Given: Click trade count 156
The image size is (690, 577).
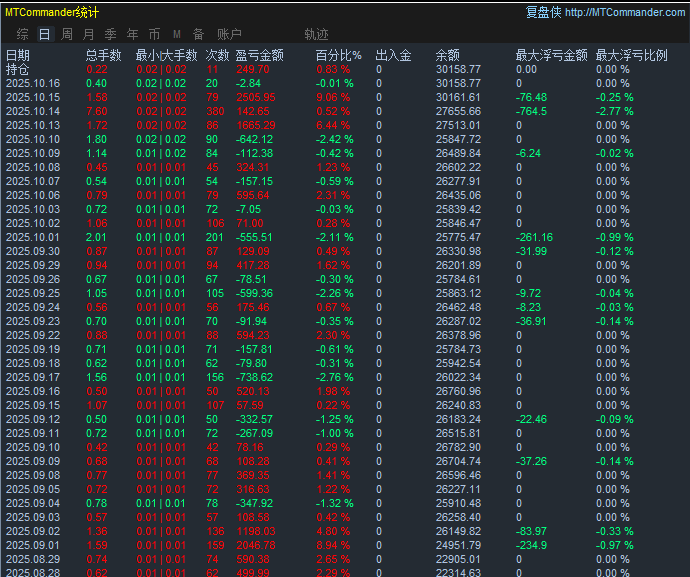Looking at the screenshot, I should point(215,378).
